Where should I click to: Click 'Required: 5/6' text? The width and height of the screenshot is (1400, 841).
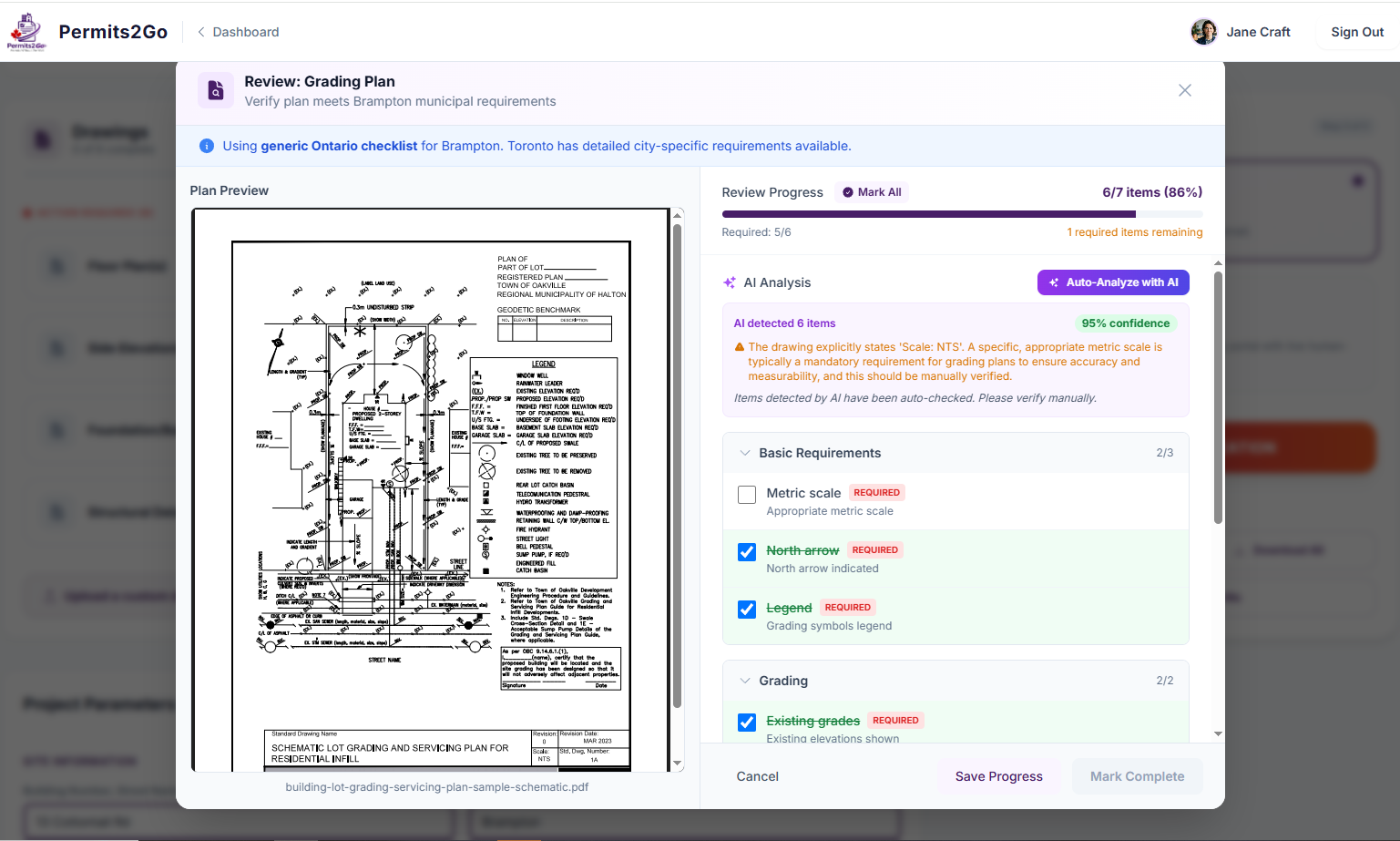756,232
